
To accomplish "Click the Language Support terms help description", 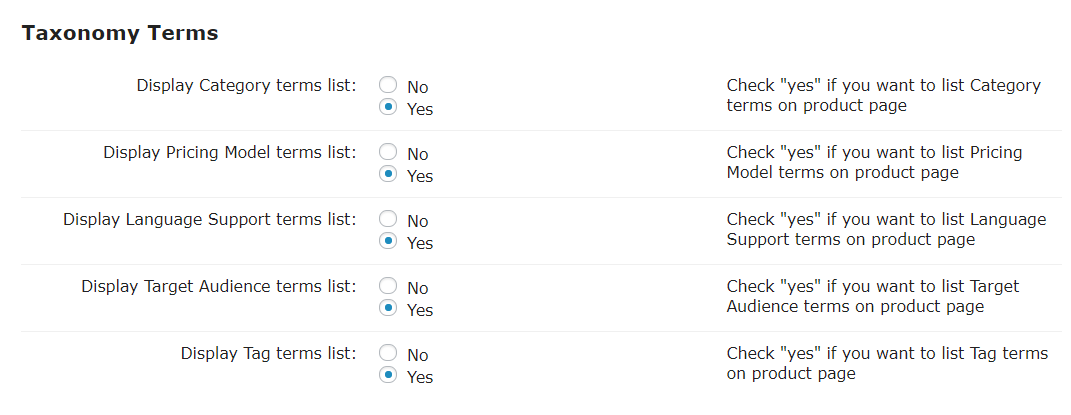I will pyautogui.click(x=886, y=229).
